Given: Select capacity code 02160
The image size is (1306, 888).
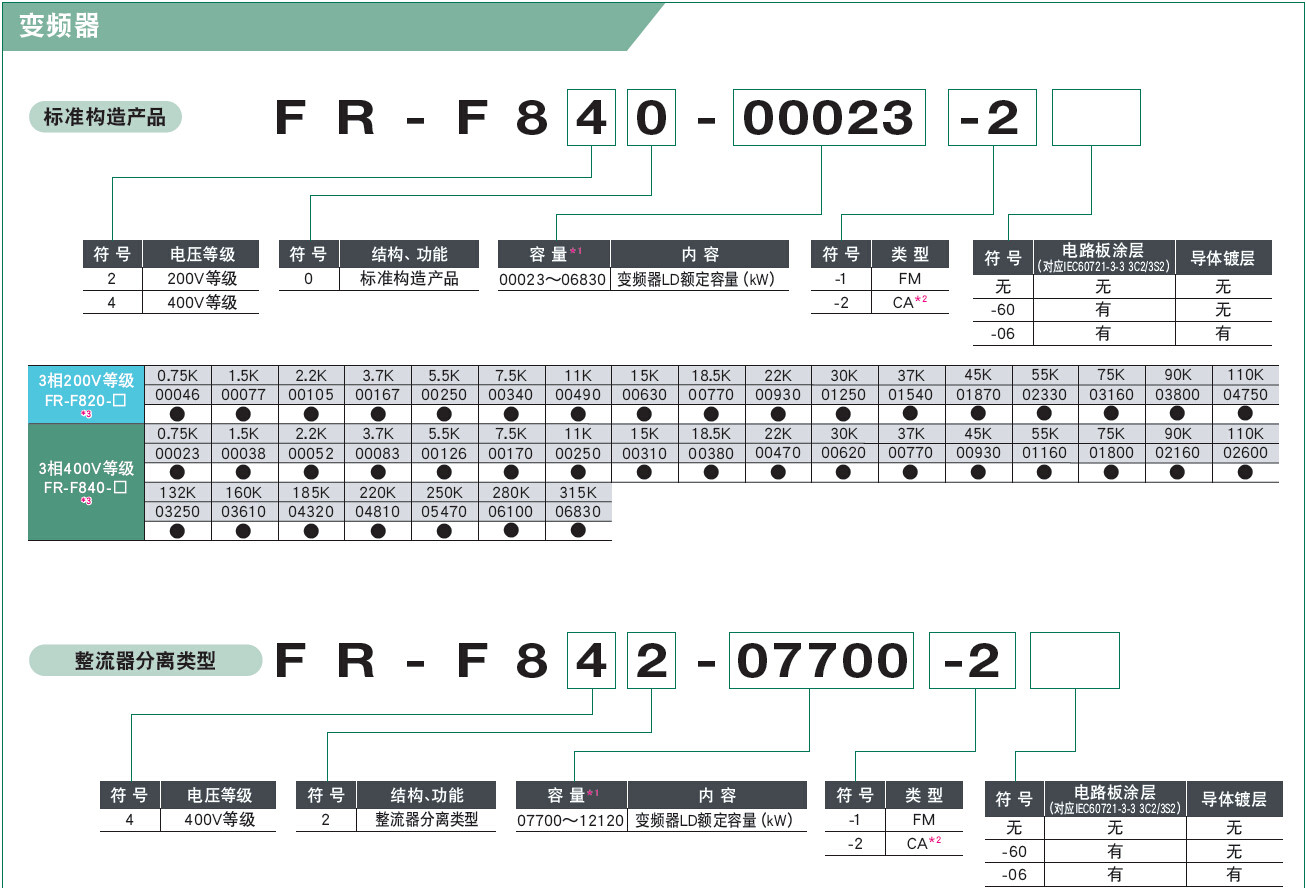Looking at the screenshot, I should point(1179,453).
